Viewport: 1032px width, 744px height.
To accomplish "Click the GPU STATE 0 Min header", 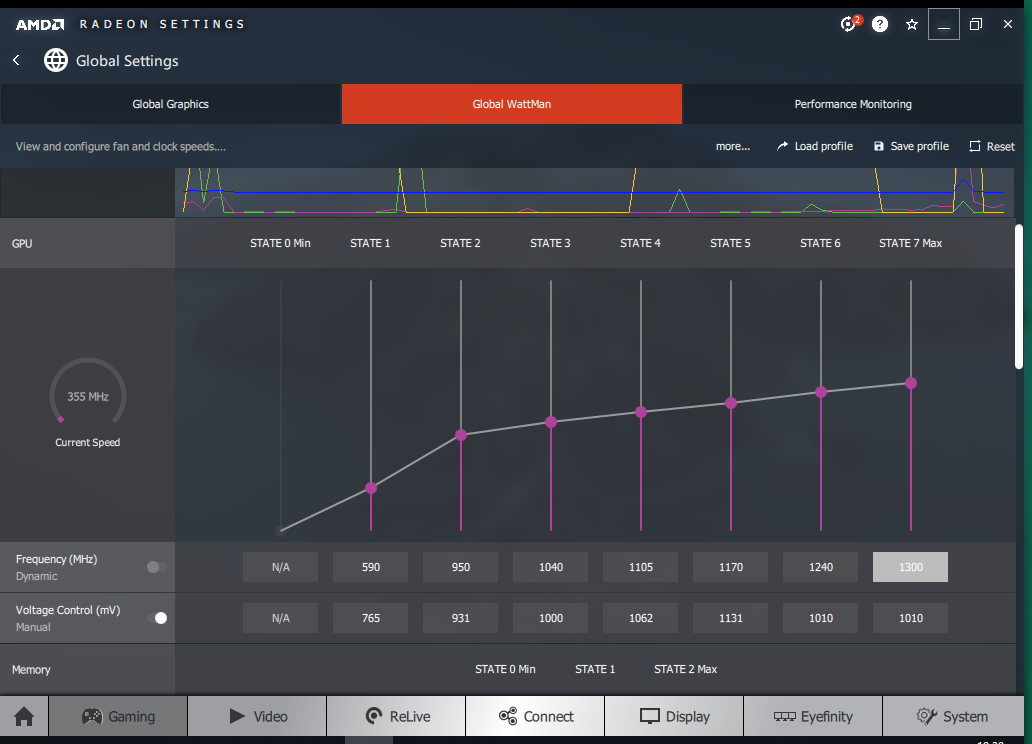I will click(x=280, y=243).
